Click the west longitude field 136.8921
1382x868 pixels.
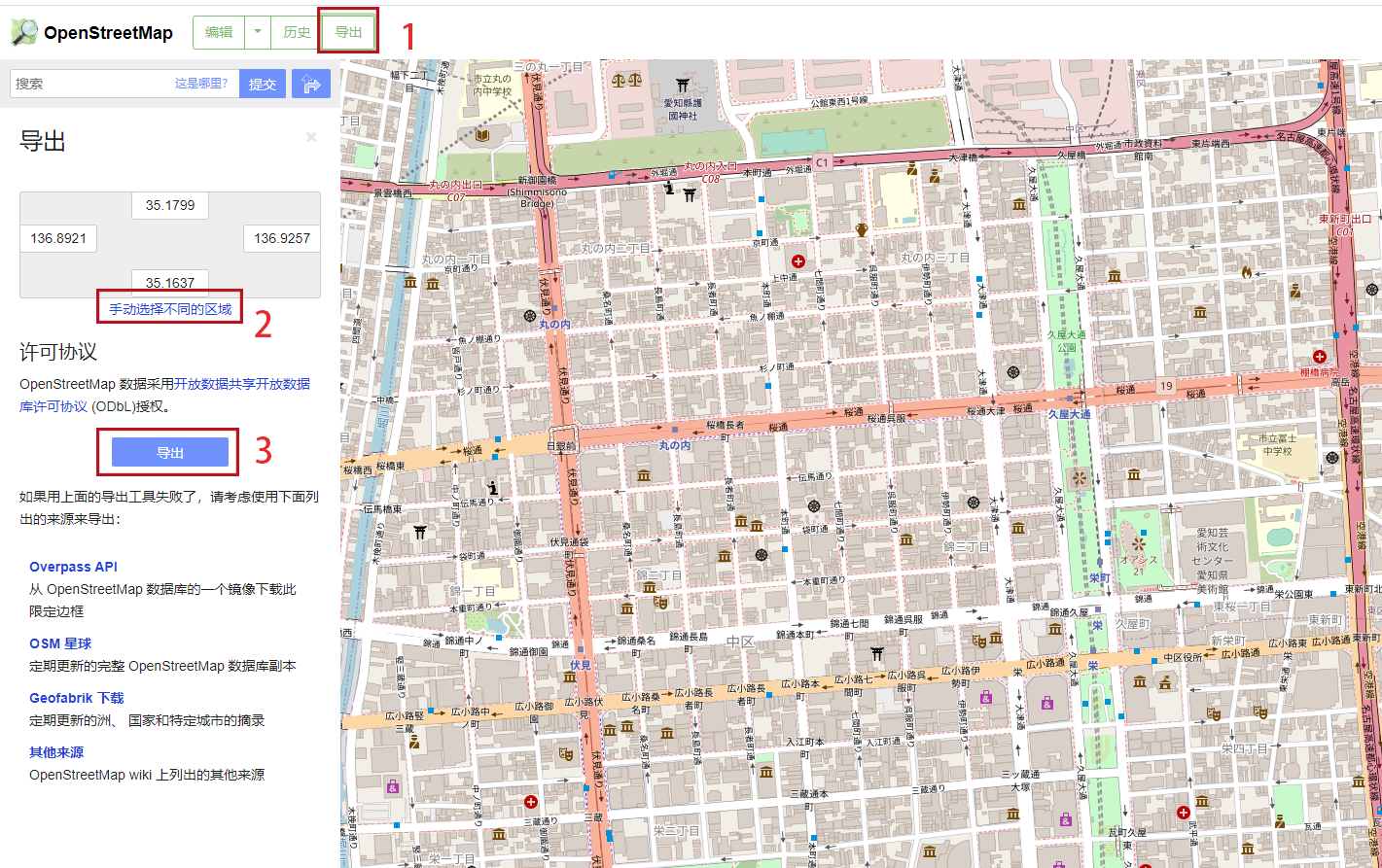click(58, 238)
